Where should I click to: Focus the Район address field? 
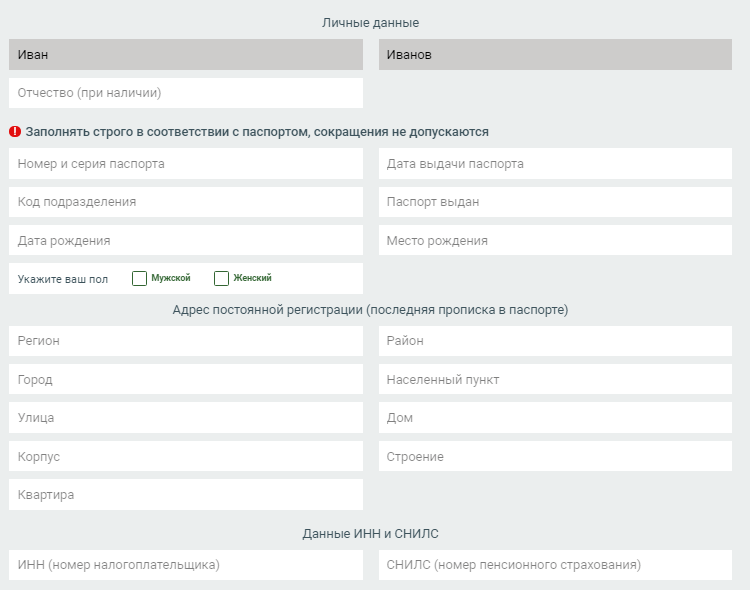555,341
